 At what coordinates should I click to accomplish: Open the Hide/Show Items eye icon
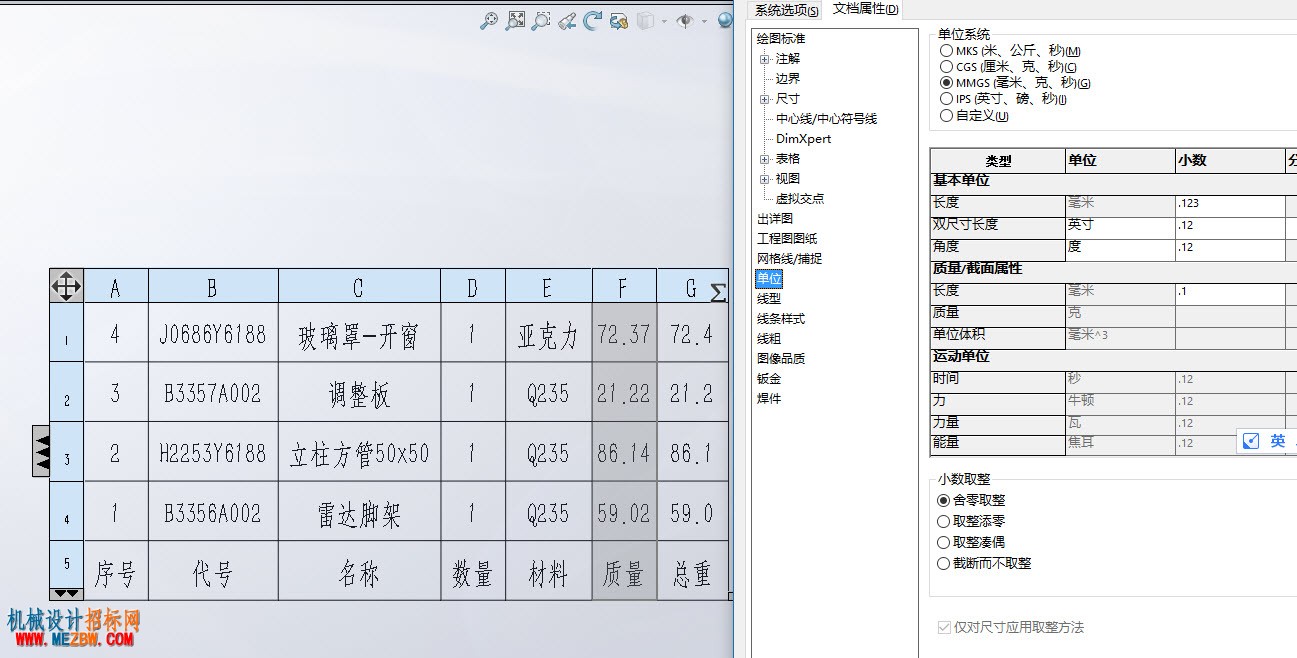685,20
